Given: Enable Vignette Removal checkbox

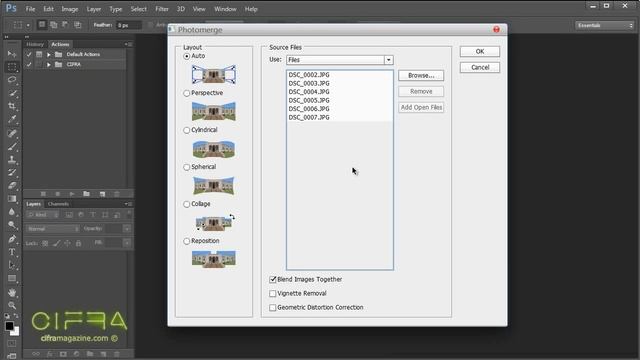Looking at the screenshot, I should click(273, 293).
